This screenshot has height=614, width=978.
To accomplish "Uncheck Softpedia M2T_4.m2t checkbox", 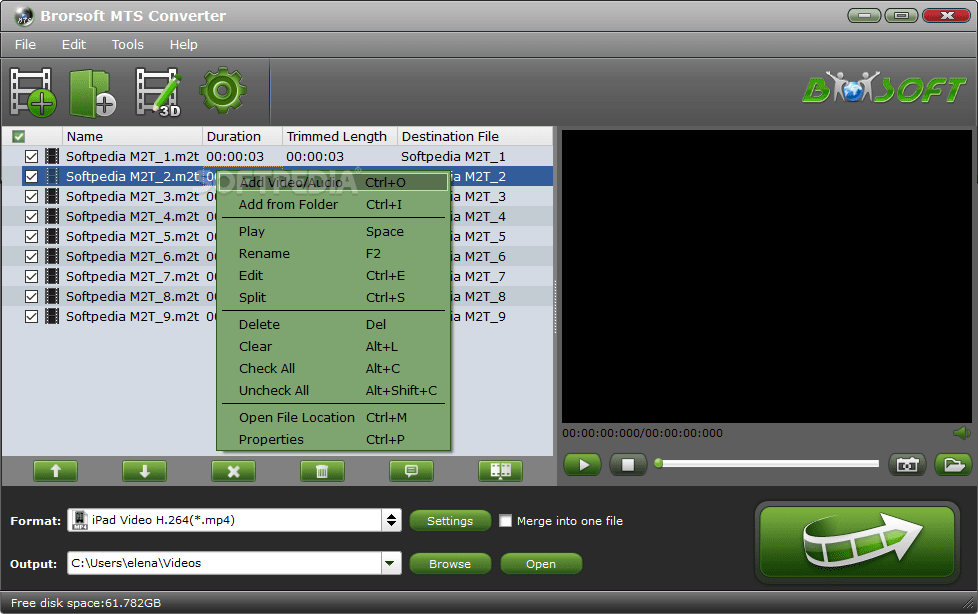I will [x=31, y=217].
